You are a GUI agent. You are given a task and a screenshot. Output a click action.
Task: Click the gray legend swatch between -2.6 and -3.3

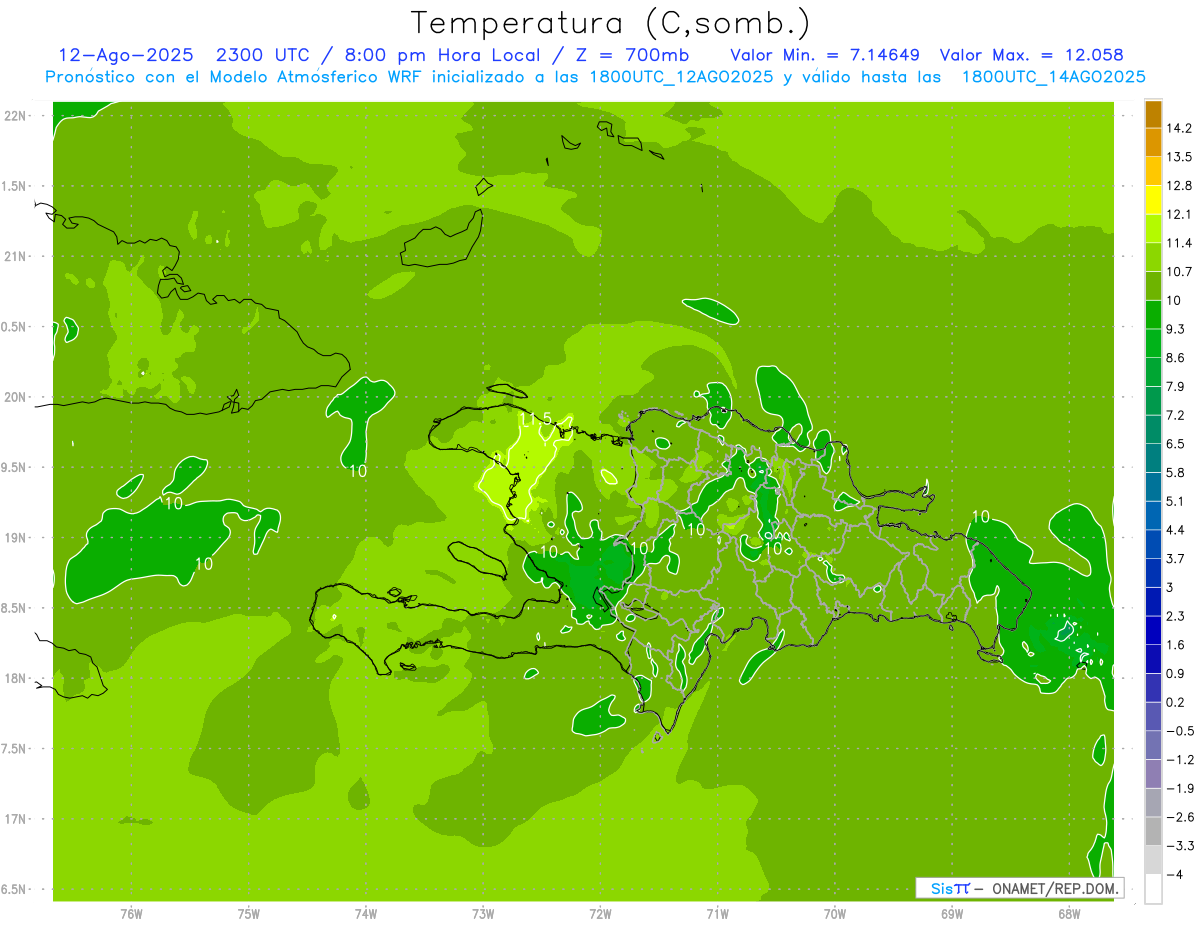click(1153, 832)
